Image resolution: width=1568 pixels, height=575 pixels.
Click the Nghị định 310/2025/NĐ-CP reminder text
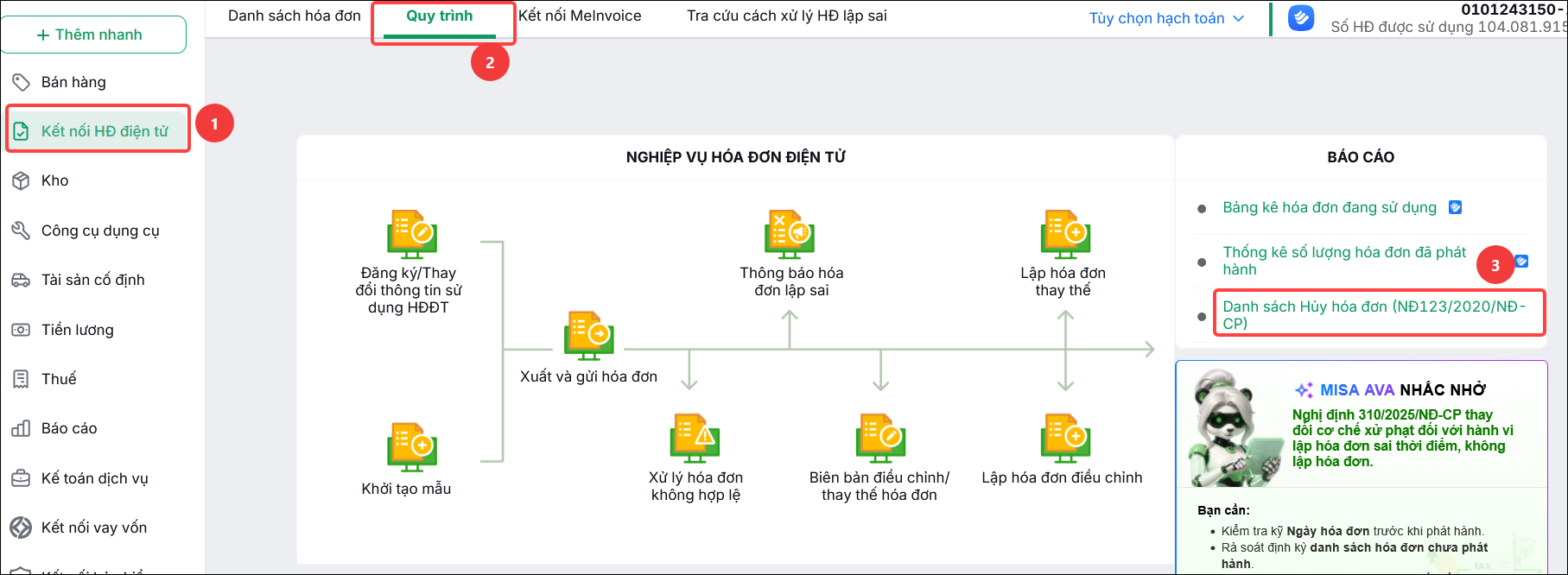click(x=1403, y=438)
